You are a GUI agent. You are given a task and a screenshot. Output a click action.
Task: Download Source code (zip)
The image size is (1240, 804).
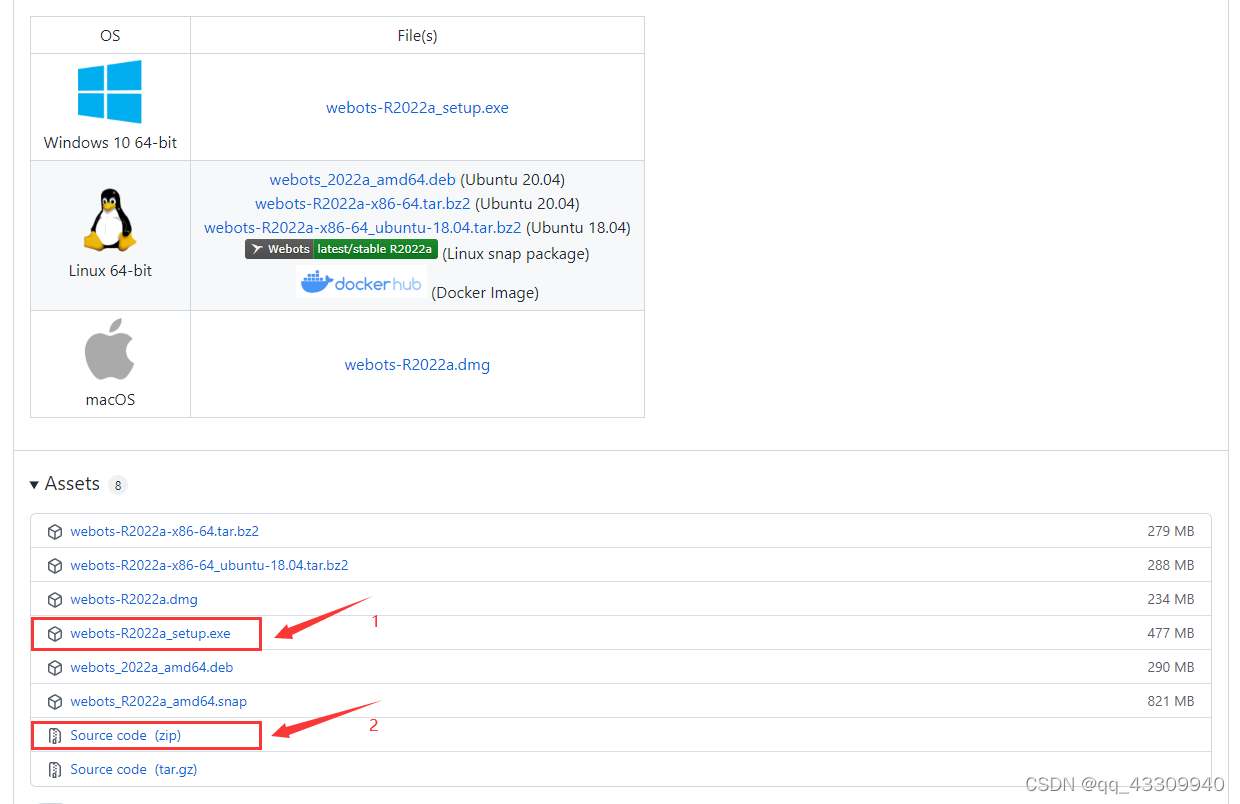pos(126,736)
